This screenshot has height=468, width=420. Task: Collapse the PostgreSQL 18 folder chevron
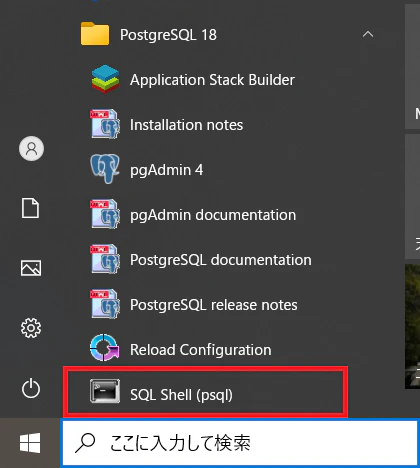(x=368, y=34)
